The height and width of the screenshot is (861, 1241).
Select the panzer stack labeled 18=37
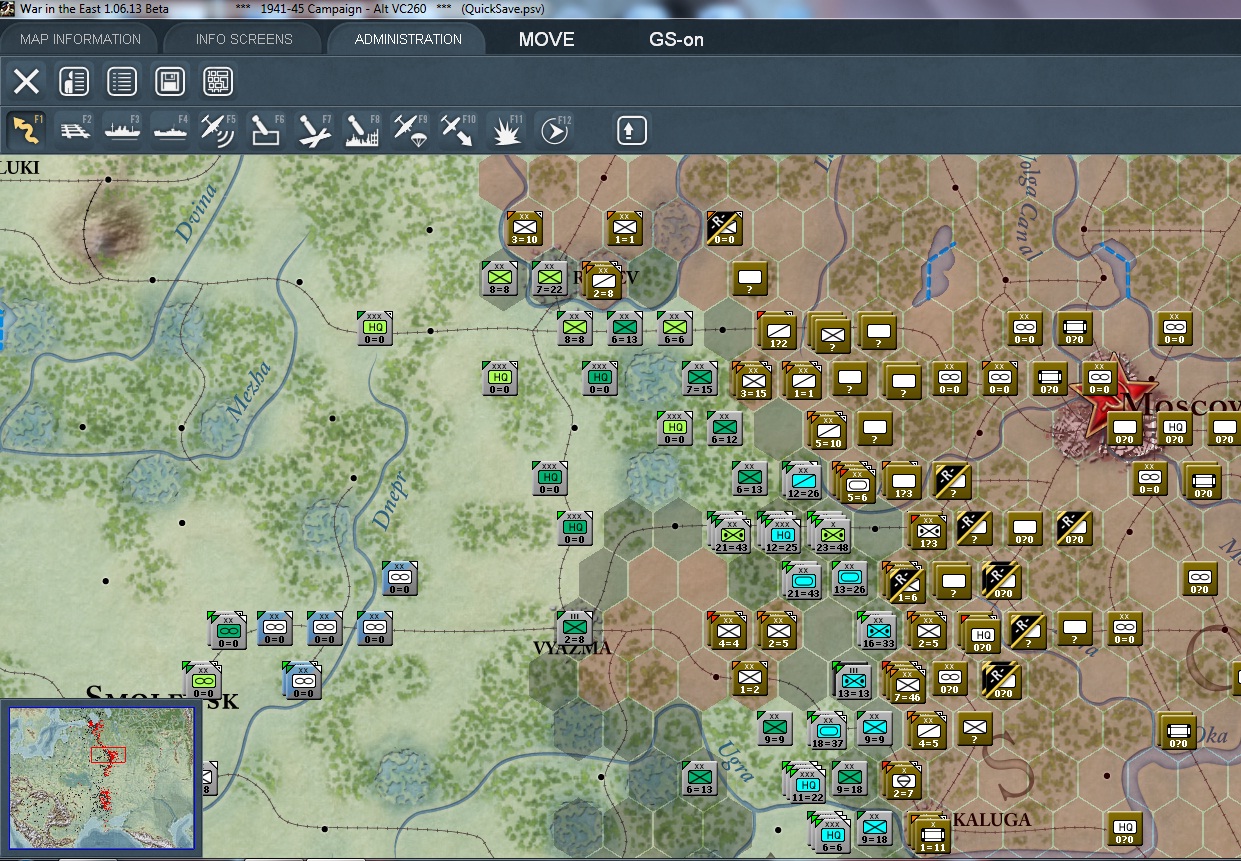828,731
